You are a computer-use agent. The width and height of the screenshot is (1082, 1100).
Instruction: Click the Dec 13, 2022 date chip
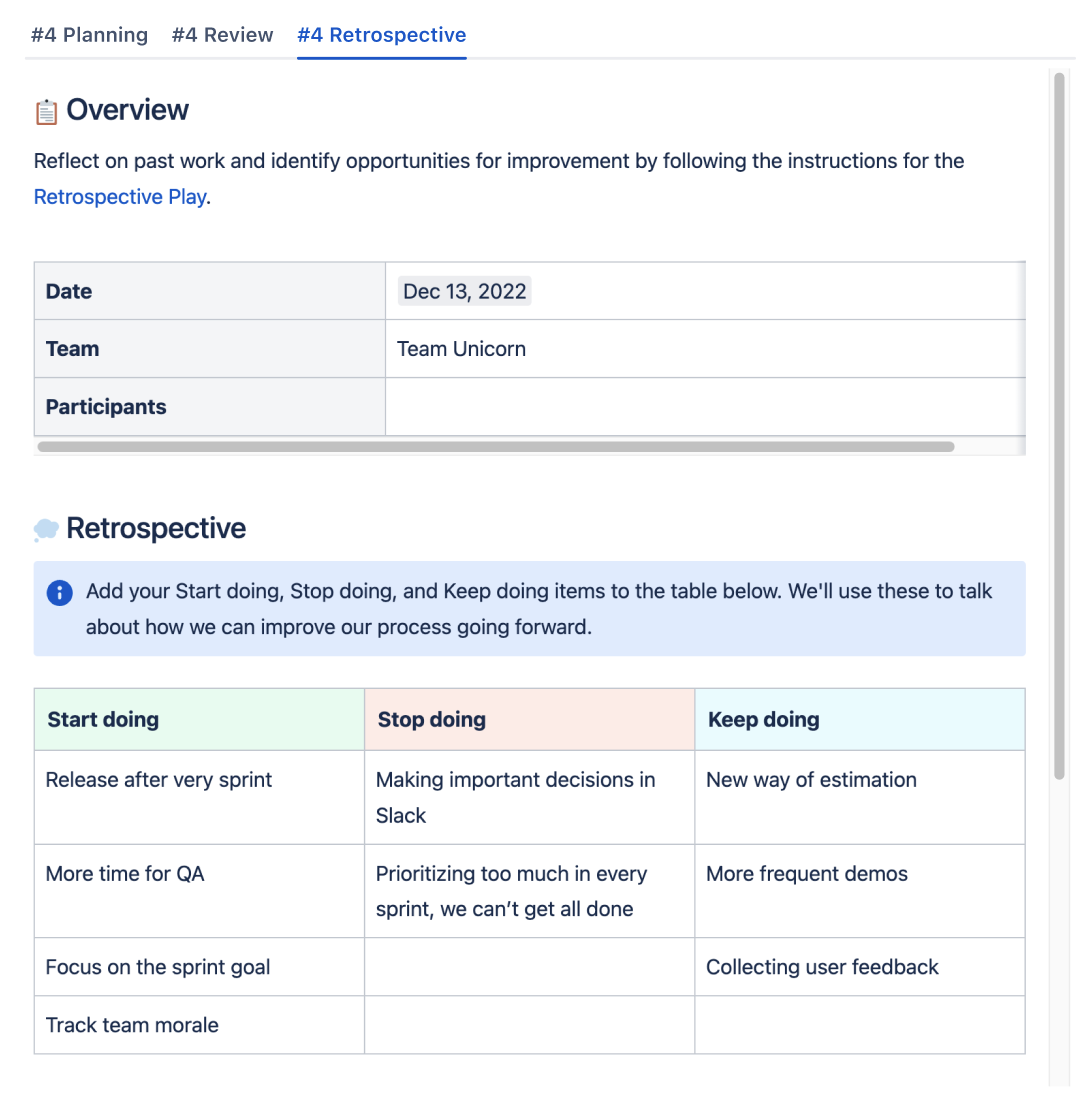[x=464, y=292]
